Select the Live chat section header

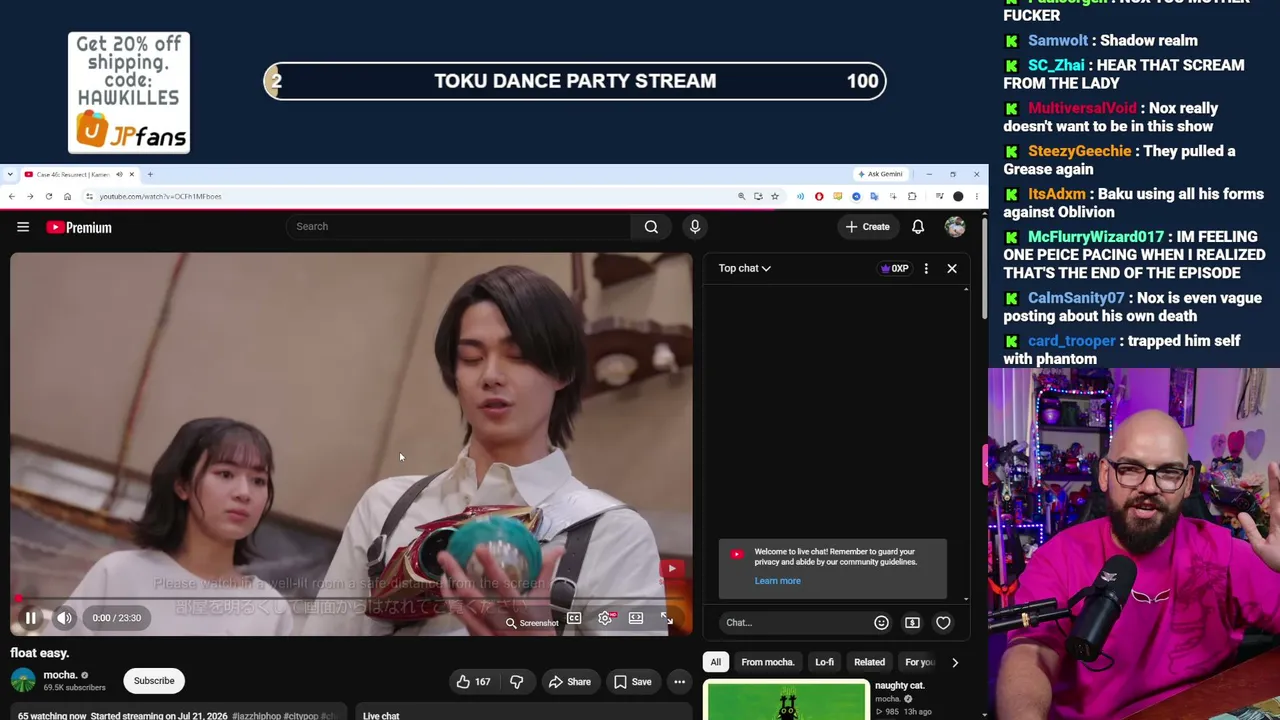coord(381,715)
